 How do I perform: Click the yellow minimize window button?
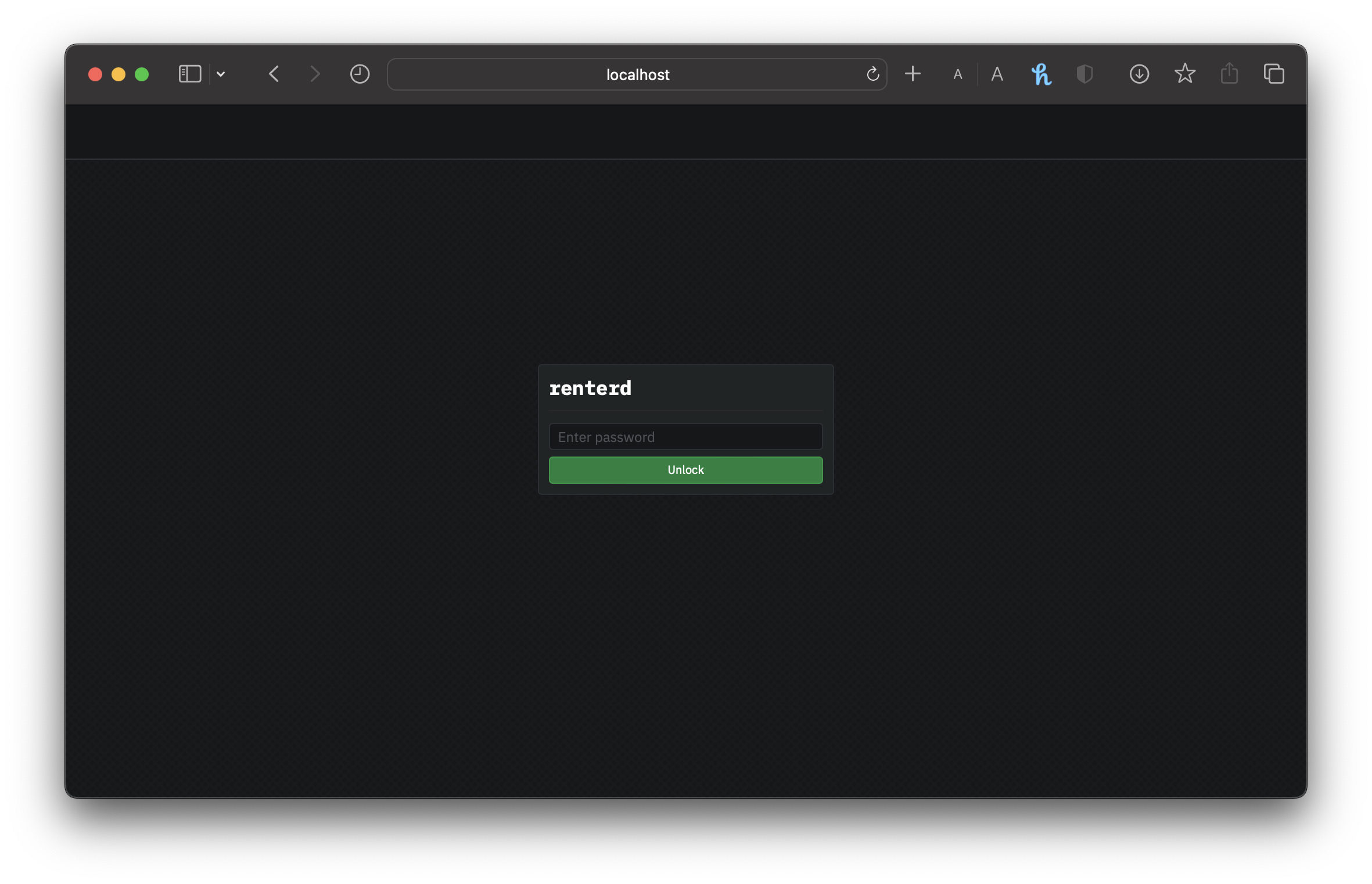(118, 74)
